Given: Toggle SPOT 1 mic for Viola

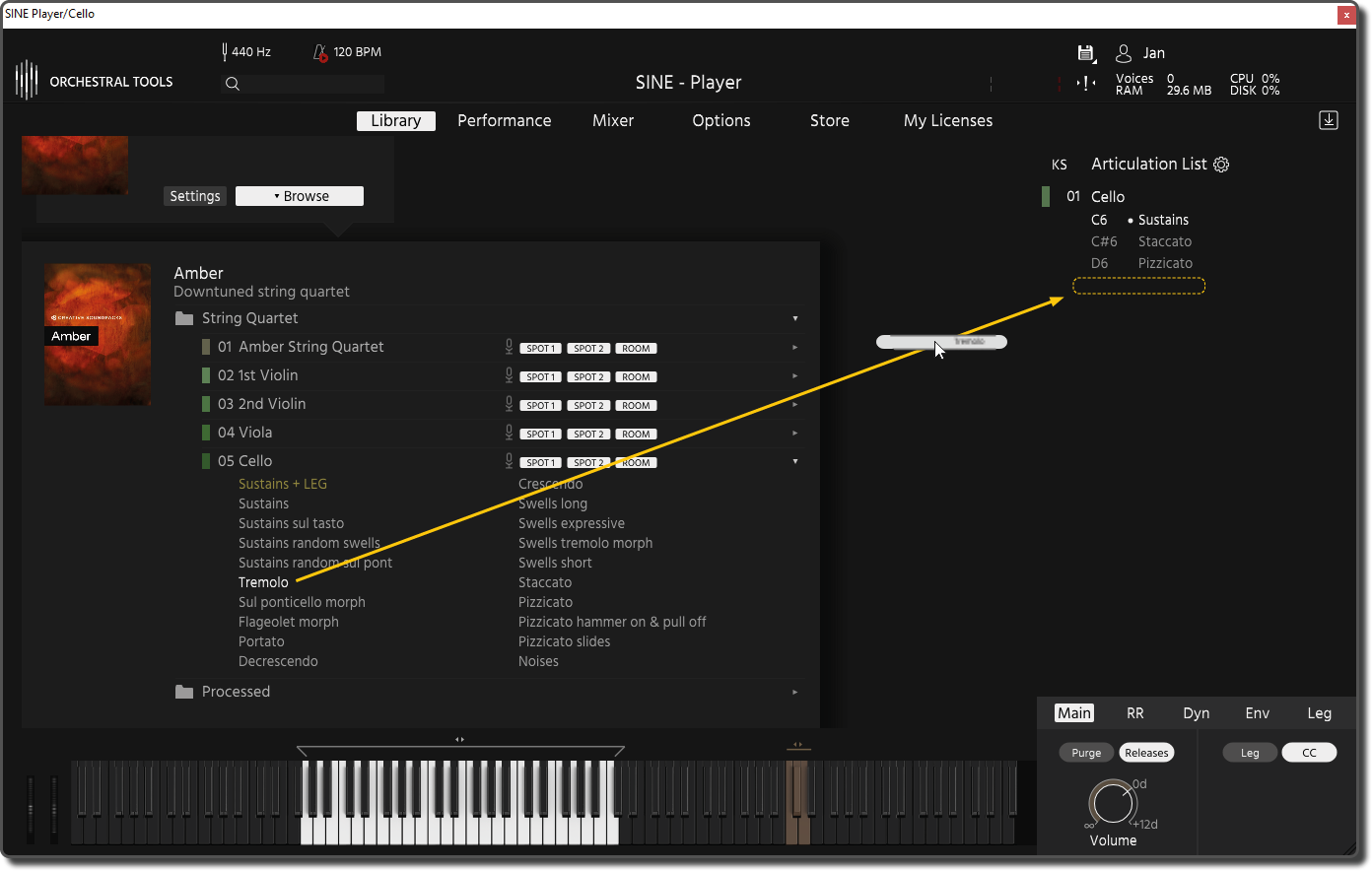Looking at the screenshot, I should (x=540, y=435).
